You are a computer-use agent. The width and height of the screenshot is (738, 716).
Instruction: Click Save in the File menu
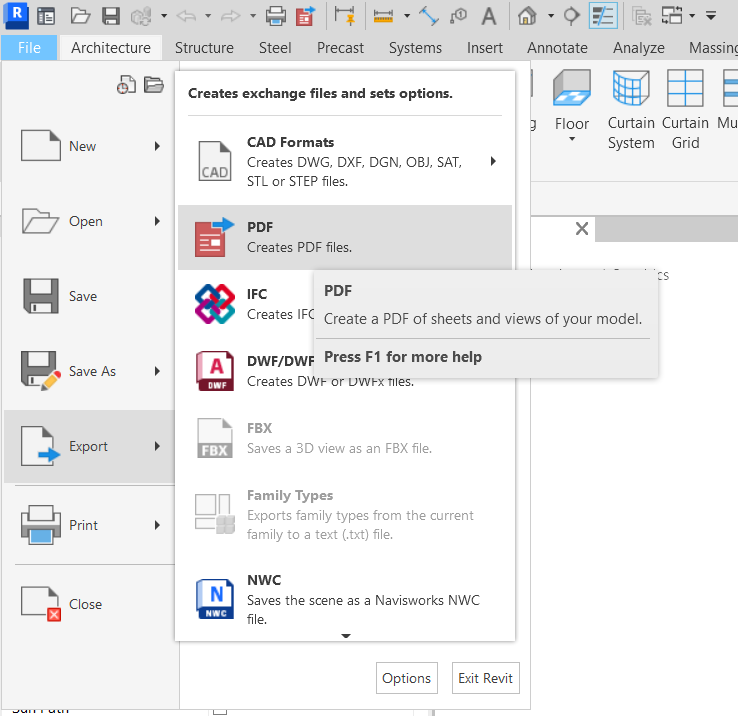(89, 296)
